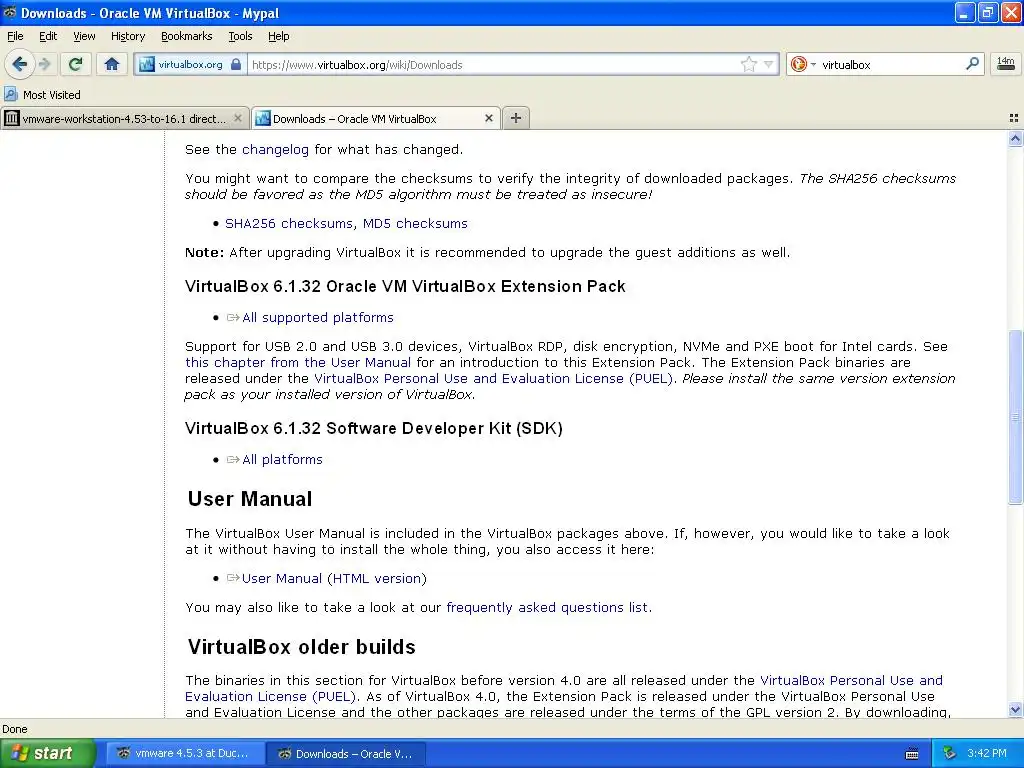This screenshot has width=1024, height=768.
Task: Open the PUEL link under older builds
Action: click(564, 688)
